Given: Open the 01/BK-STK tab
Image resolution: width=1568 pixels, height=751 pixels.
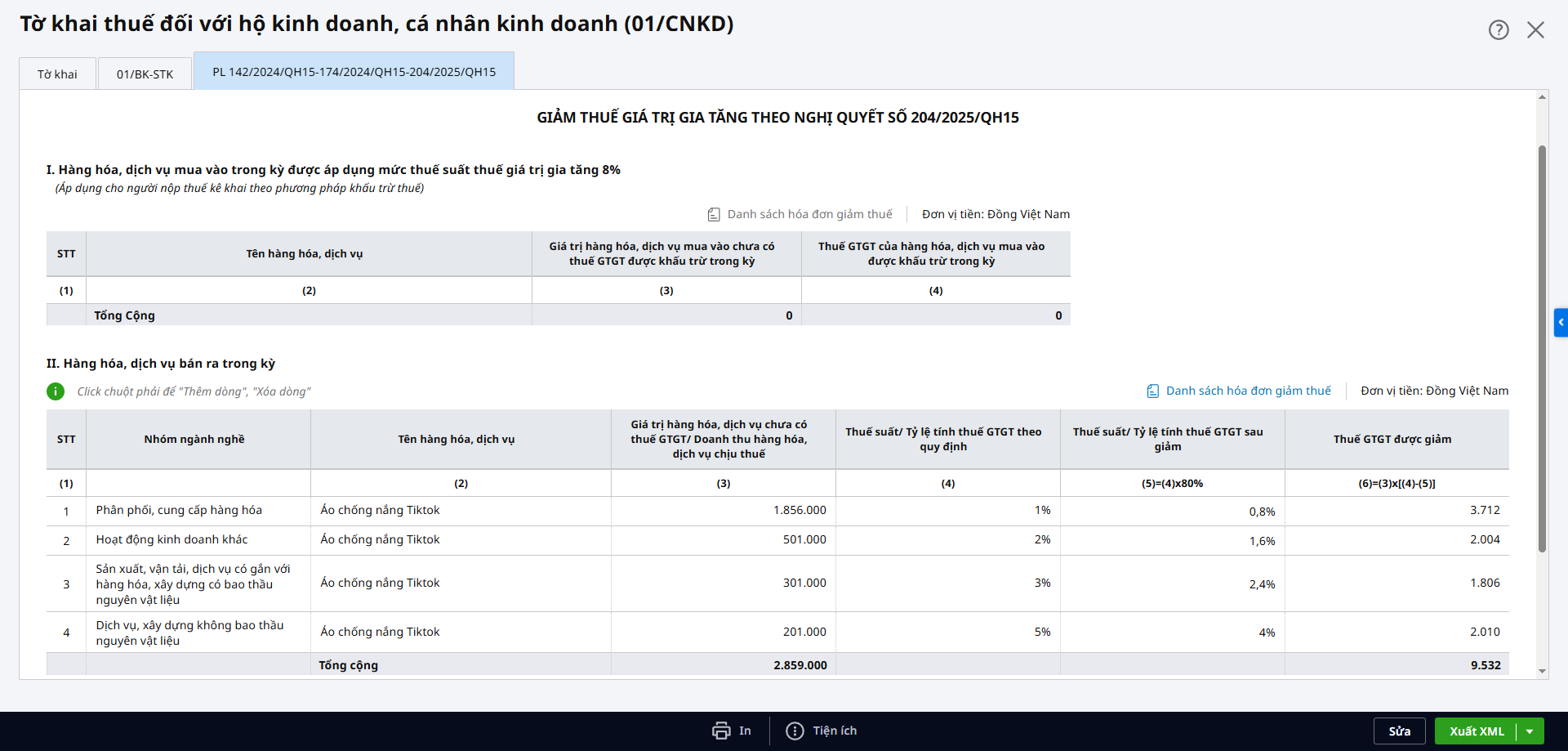Looking at the screenshot, I should (145, 74).
